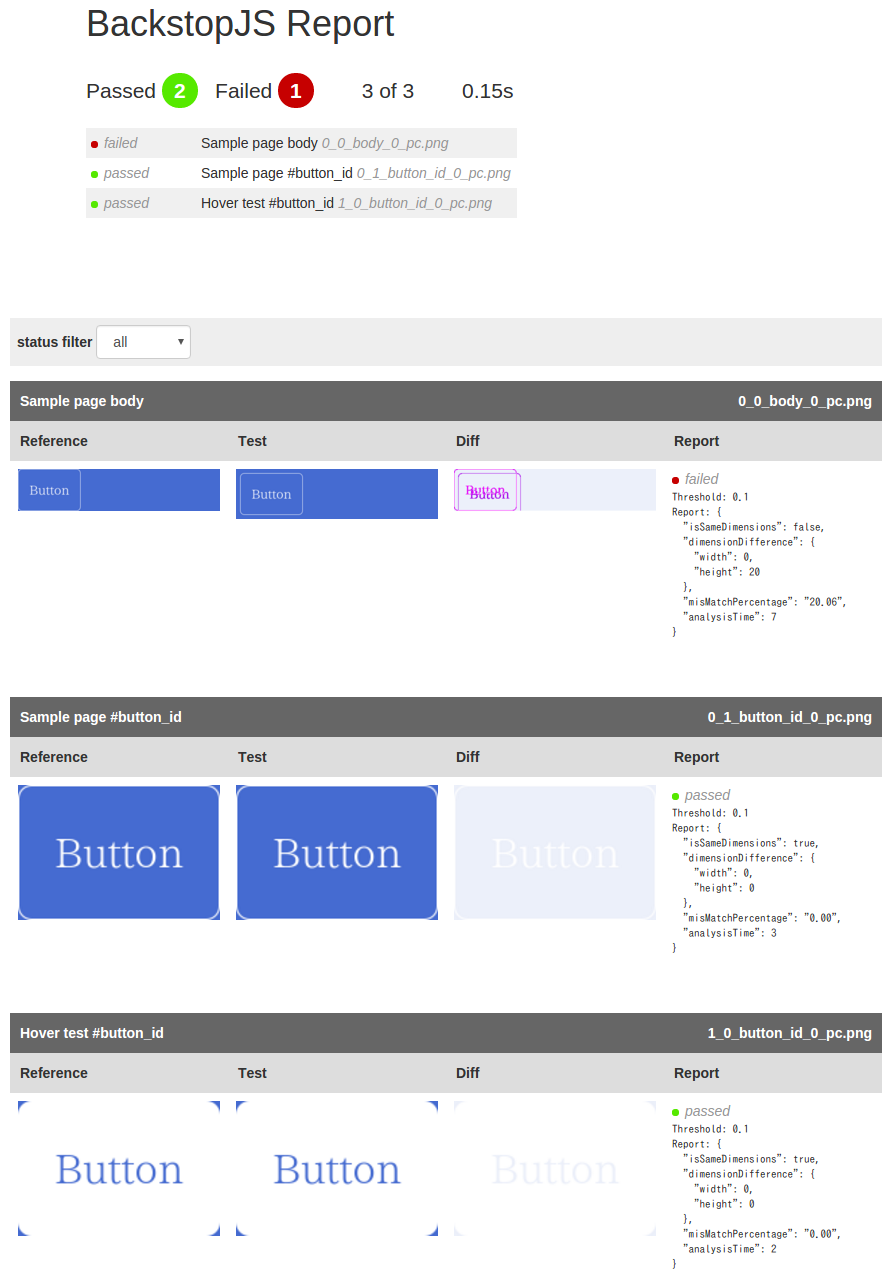Image resolution: width=885 pixels, height=1282 pixels.
Task: Click the green Passed count badge
Action: point(180,91)
